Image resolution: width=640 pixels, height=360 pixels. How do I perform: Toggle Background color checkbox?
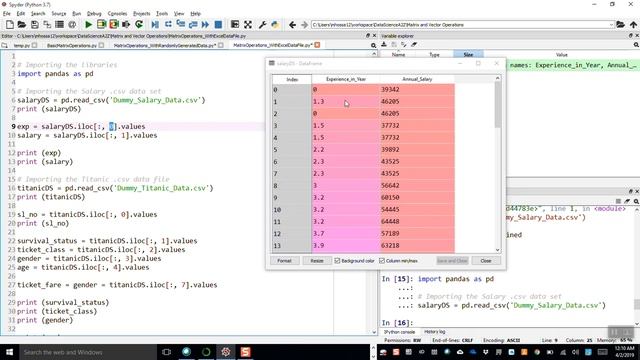point(337,260)
